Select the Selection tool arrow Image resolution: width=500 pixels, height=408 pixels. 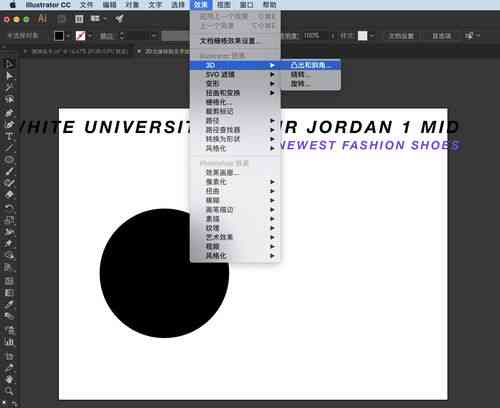pos(9,63)
